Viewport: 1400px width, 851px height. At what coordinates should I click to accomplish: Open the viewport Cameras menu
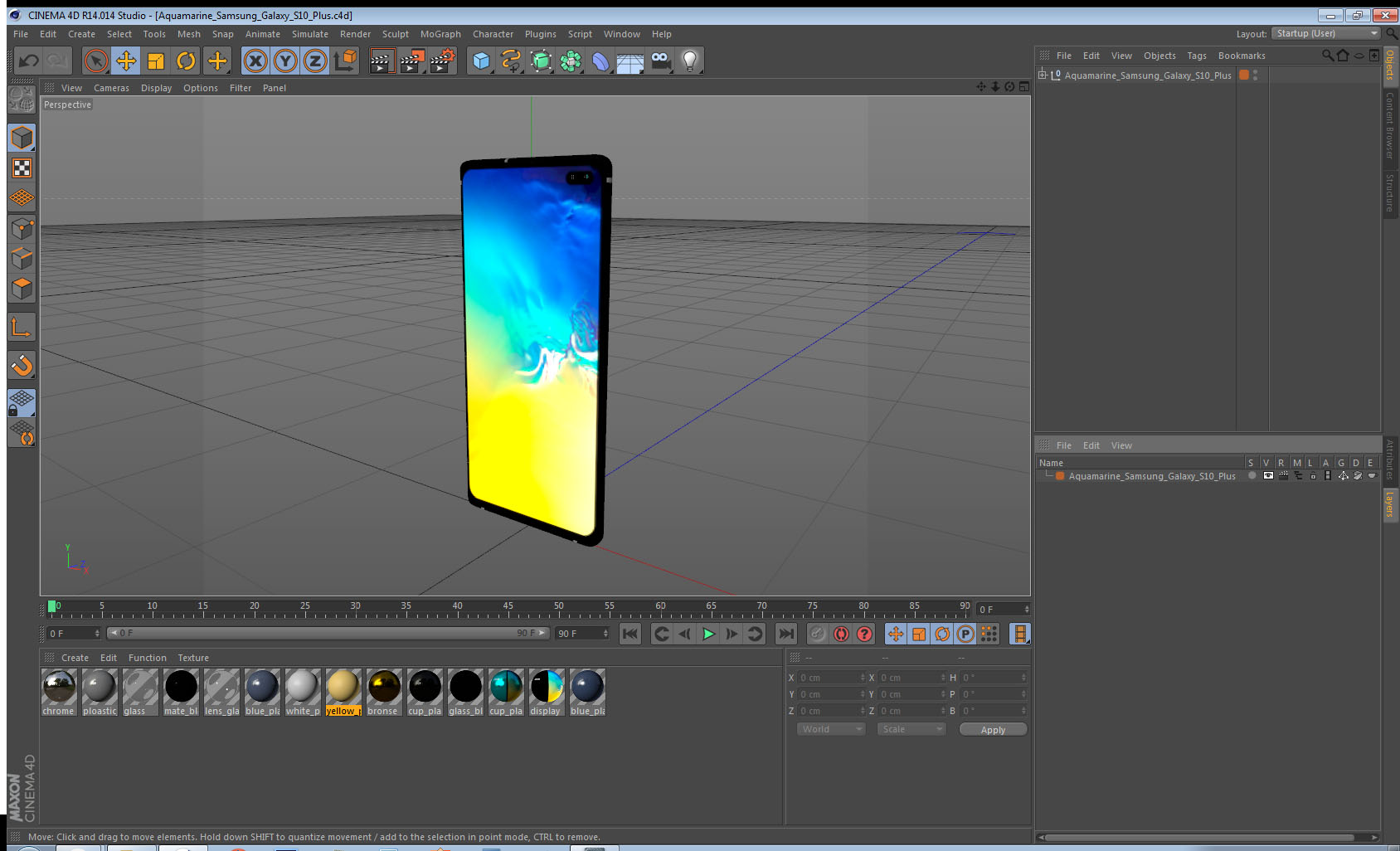coord(111,88)
